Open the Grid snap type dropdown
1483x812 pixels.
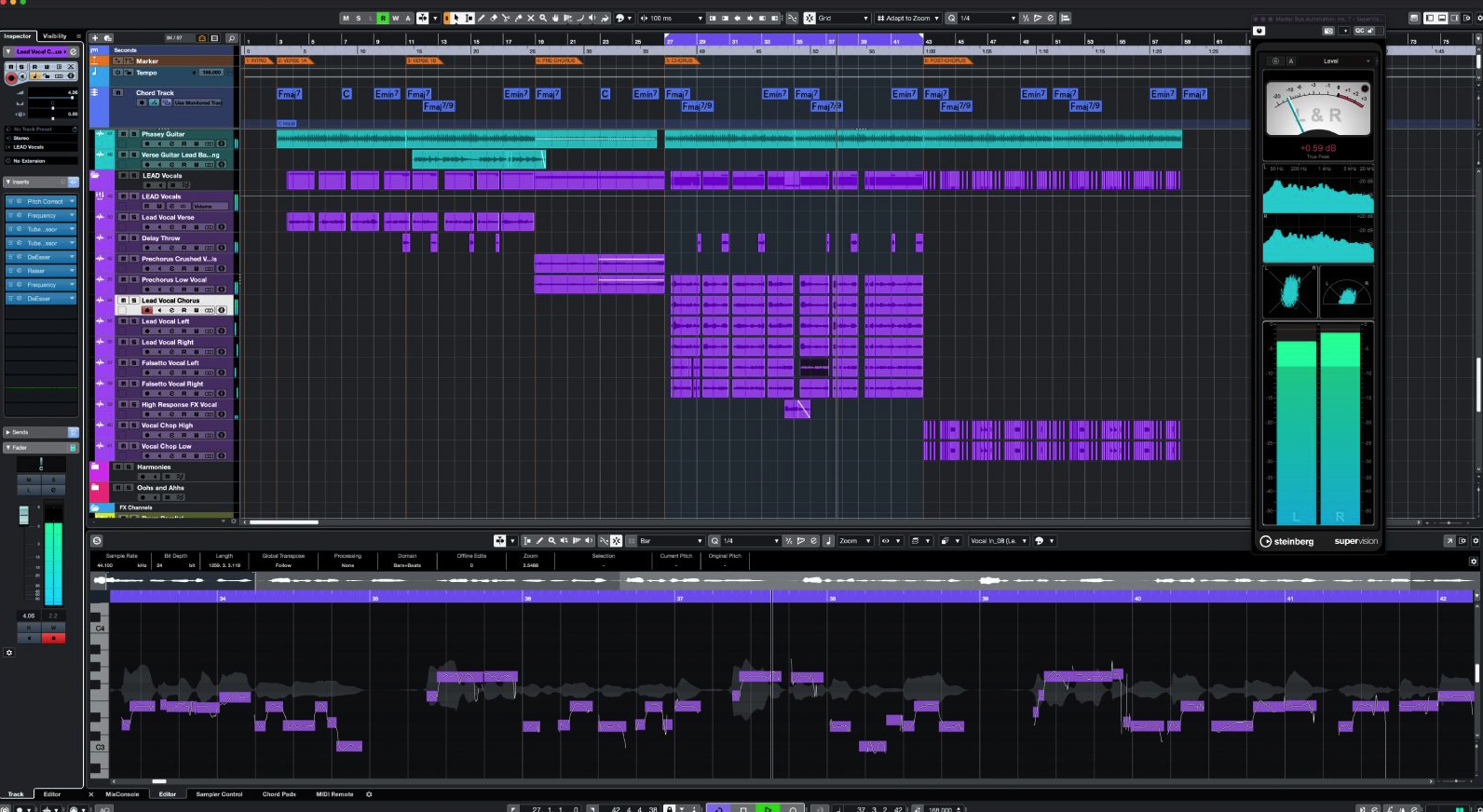843,18
